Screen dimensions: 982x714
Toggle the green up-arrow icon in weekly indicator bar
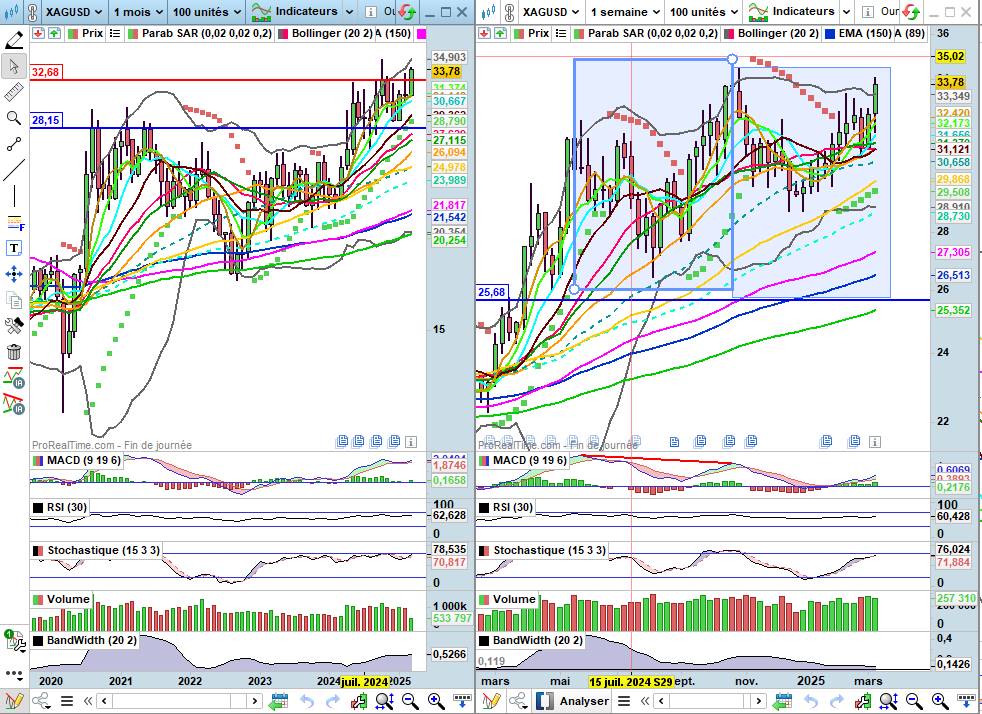point(500,33)
